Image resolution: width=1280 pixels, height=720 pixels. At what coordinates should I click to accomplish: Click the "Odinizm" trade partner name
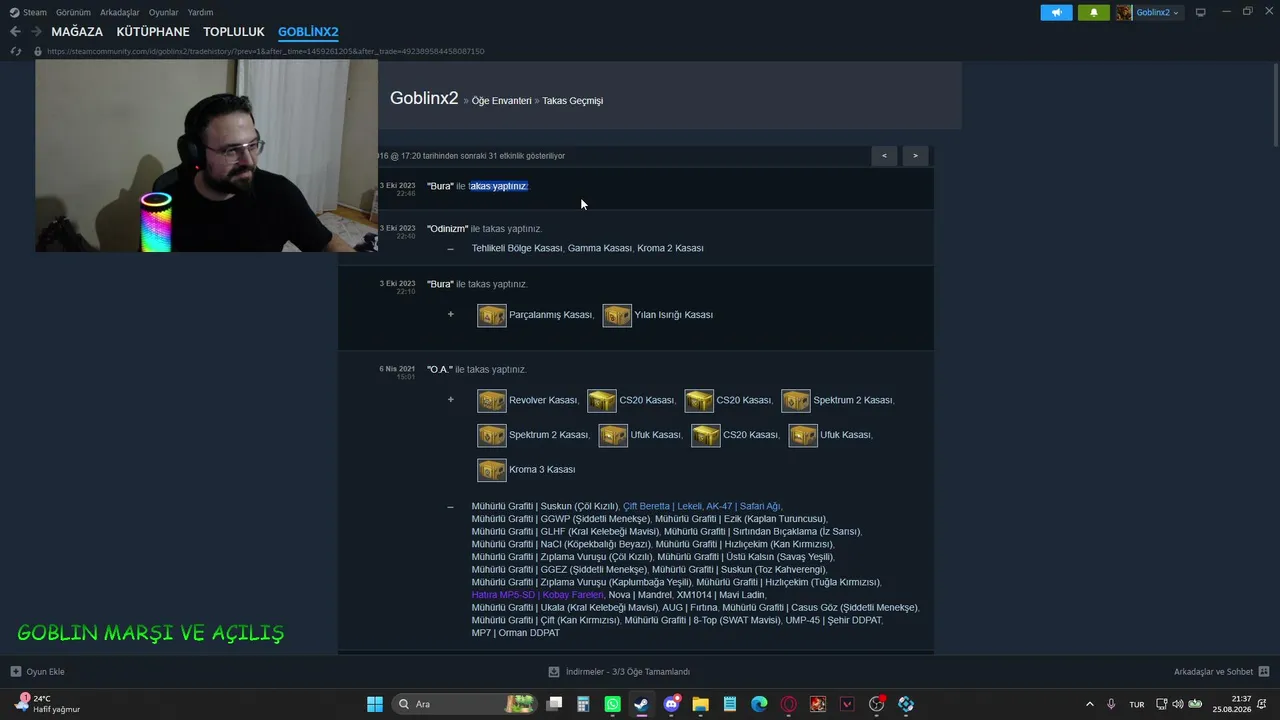click(448, 229)
